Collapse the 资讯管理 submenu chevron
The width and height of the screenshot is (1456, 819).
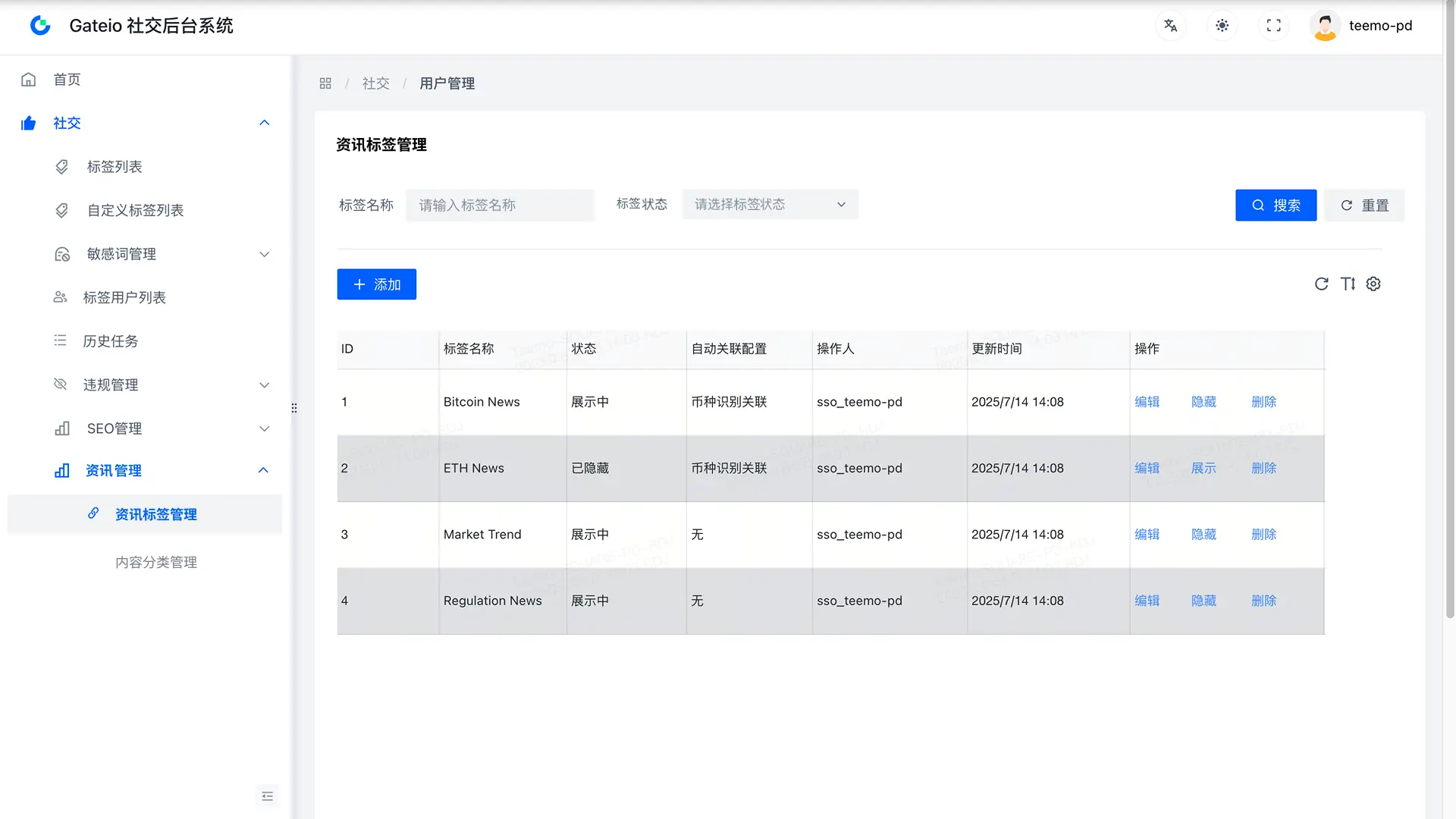263,470
